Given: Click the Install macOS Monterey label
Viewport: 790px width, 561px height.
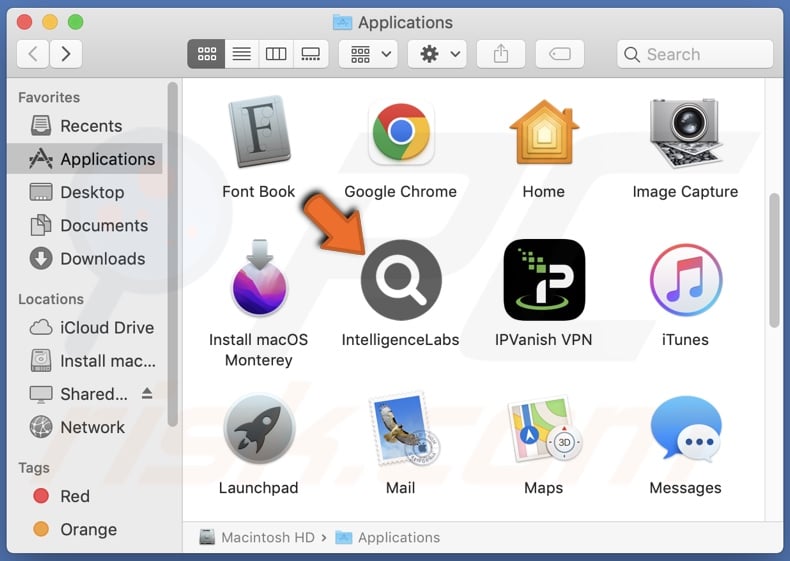Looking at the screenshot, I should pyautogui.click(x=258, y=350).
